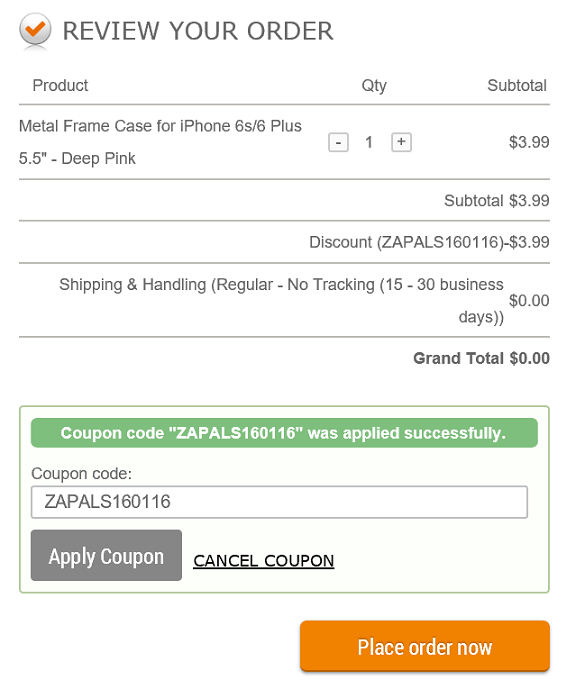Click the green coupon applied success message
The height and width of the screenshot is (689, 585).
click(x=284, y=433)
